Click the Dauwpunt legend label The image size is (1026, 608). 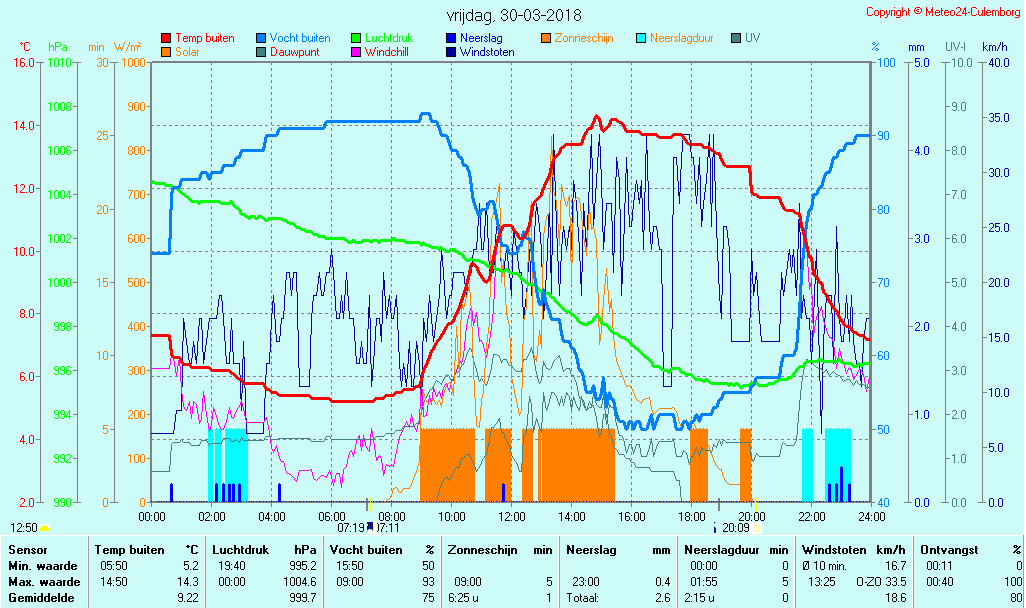[294, 52]
